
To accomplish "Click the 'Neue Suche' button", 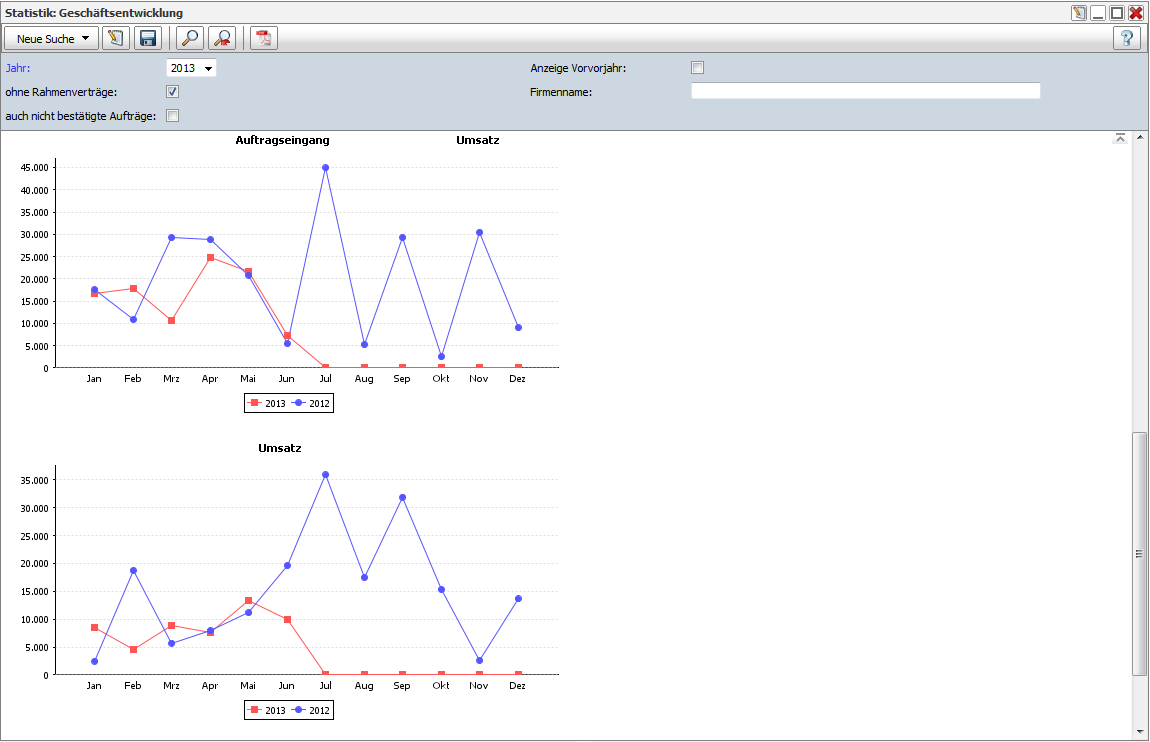I will point(45,39).
